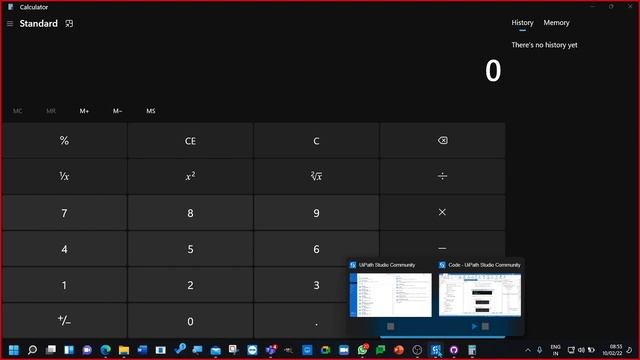The width and height of the screenshot is (640, 360).
Task: Click the divide operator key
Action: 442,176
